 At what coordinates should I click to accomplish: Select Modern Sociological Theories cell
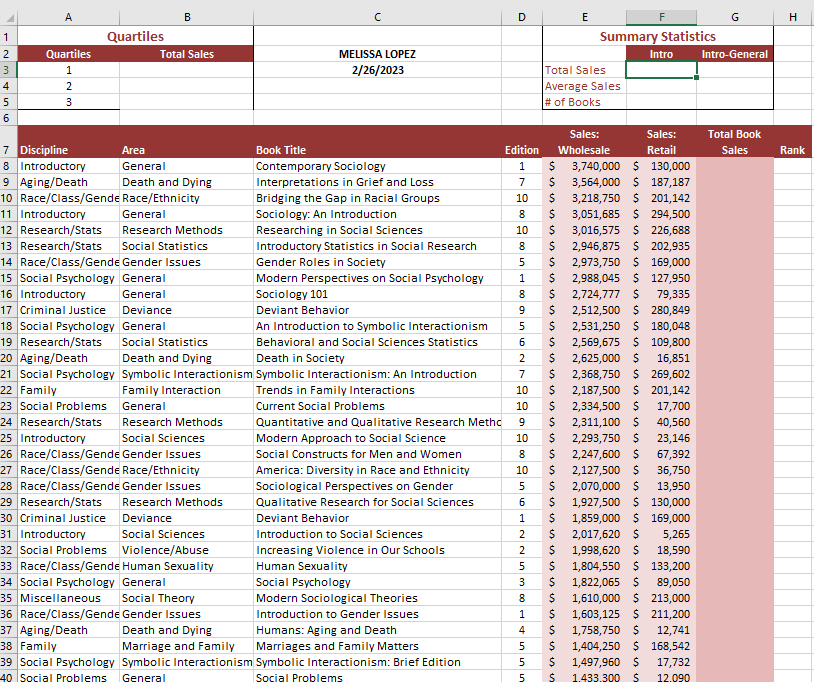point(377,598)
